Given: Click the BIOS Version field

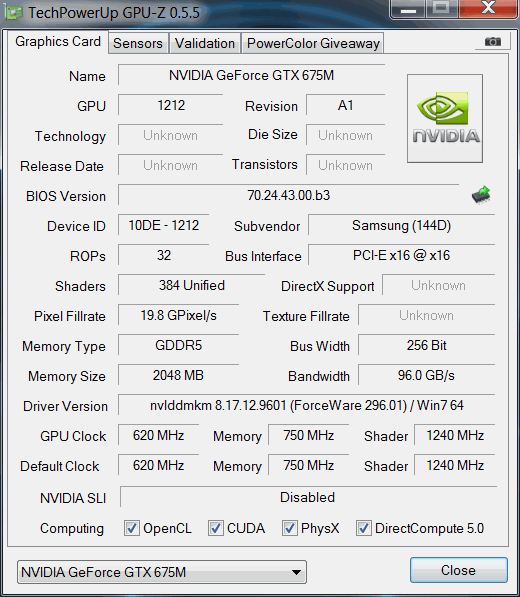Looking at the screenshot, I should [x=289, y=195].
